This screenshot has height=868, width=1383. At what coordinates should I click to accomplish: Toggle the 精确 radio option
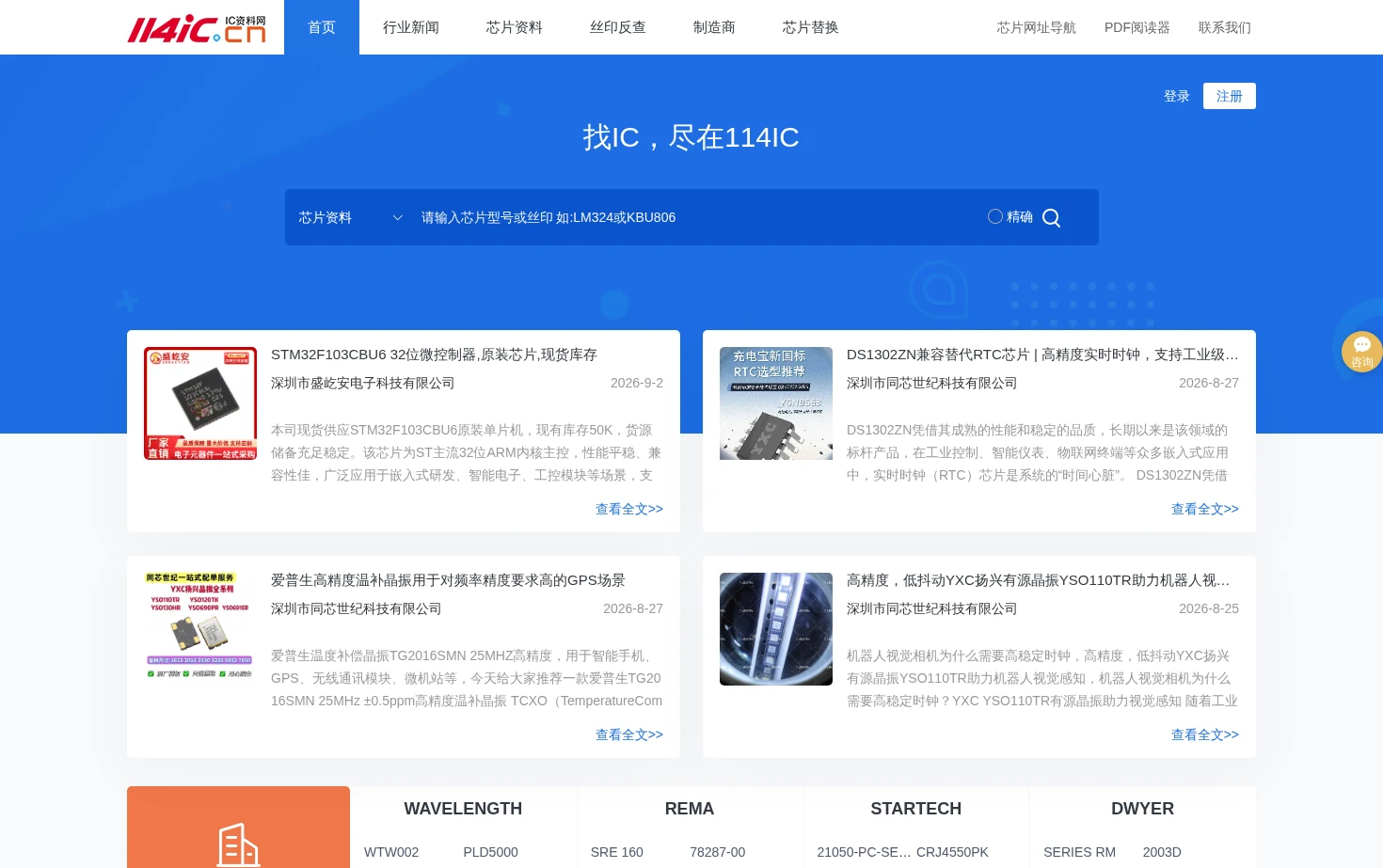click(995, 217)
